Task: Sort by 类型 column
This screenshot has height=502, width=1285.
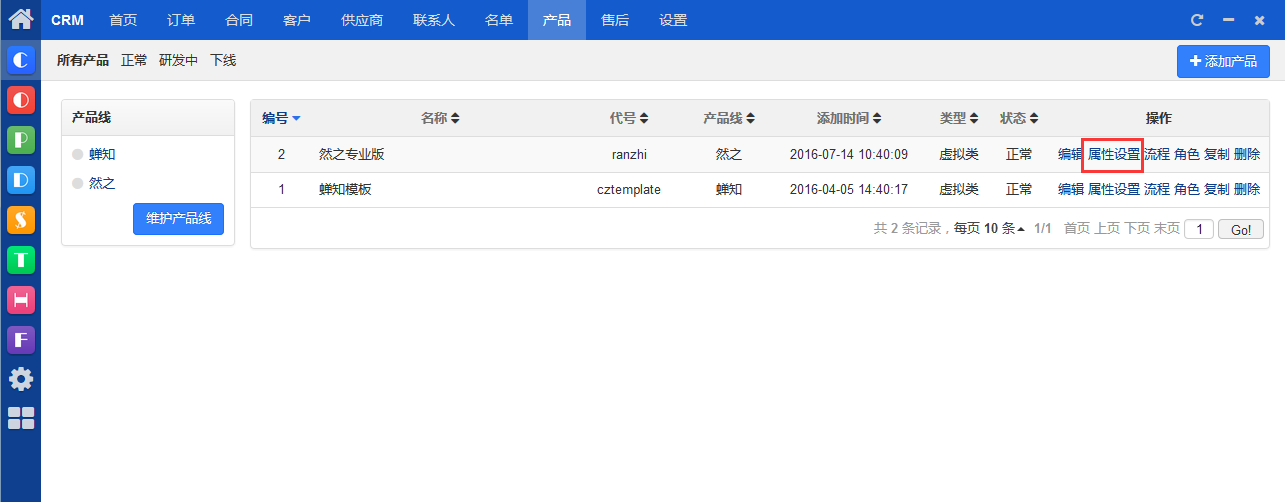Action: pyautogui.click(x=959, y=118)
